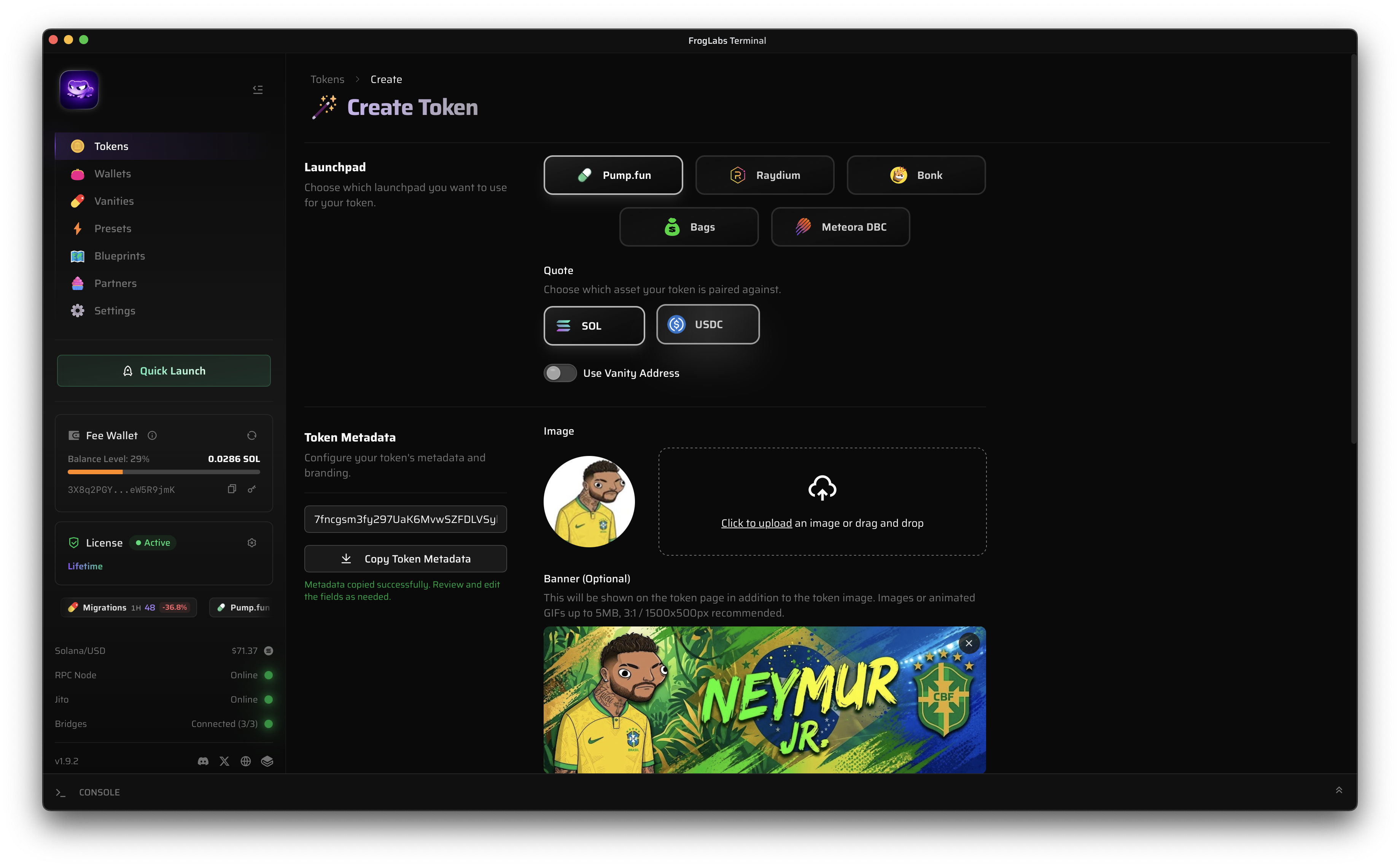Click the 0.0286 SOL balance value
This screenshot has width=1400, height=867.
point(234,459)
